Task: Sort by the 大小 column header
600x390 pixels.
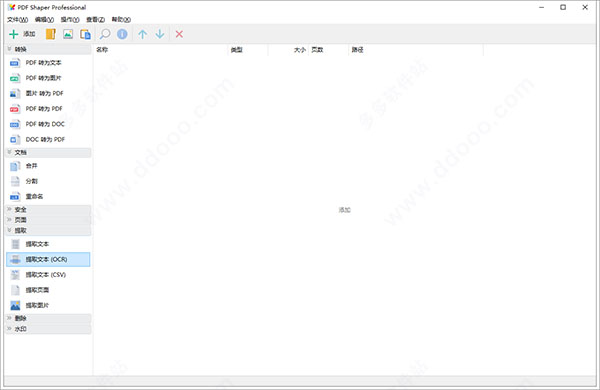Action: (x=288, y=50)
